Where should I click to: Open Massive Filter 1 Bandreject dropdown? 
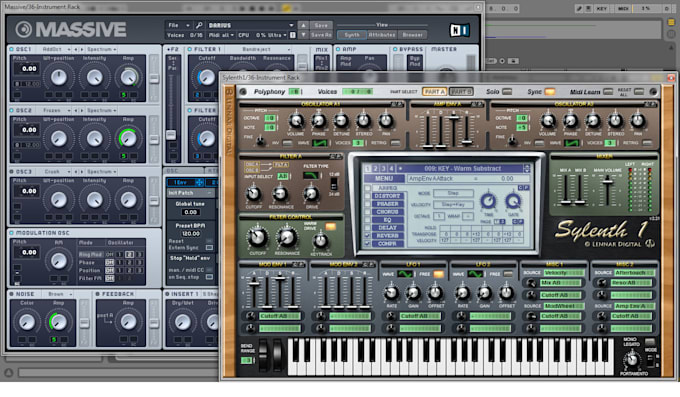click(266, 49)
